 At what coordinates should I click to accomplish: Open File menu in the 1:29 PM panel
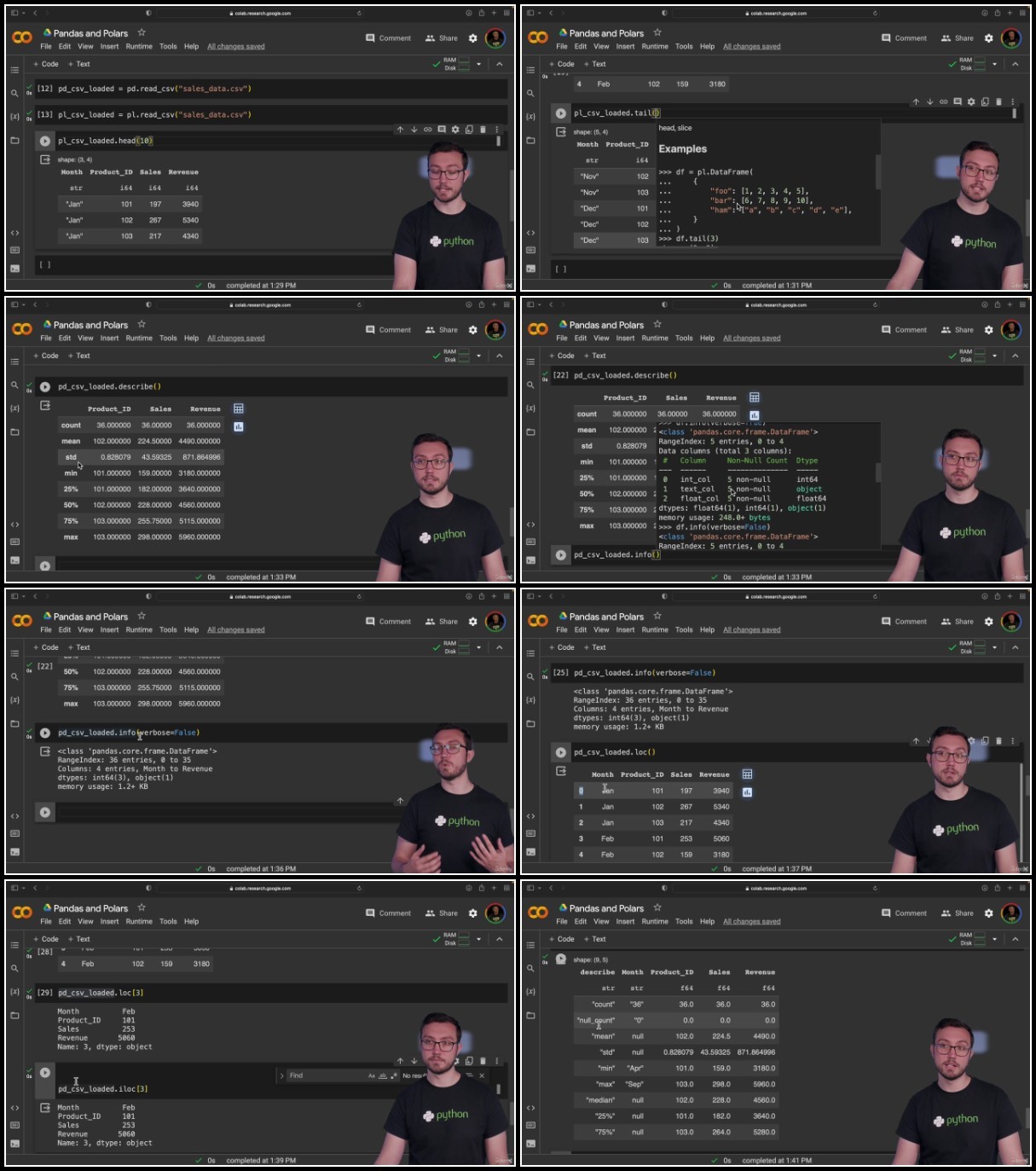point(46,47)
